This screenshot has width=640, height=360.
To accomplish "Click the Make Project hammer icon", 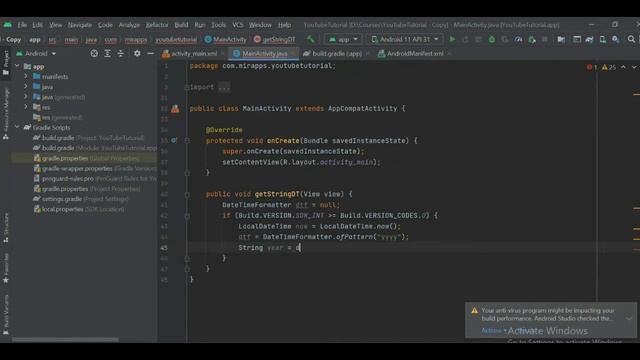I will 311,39.
